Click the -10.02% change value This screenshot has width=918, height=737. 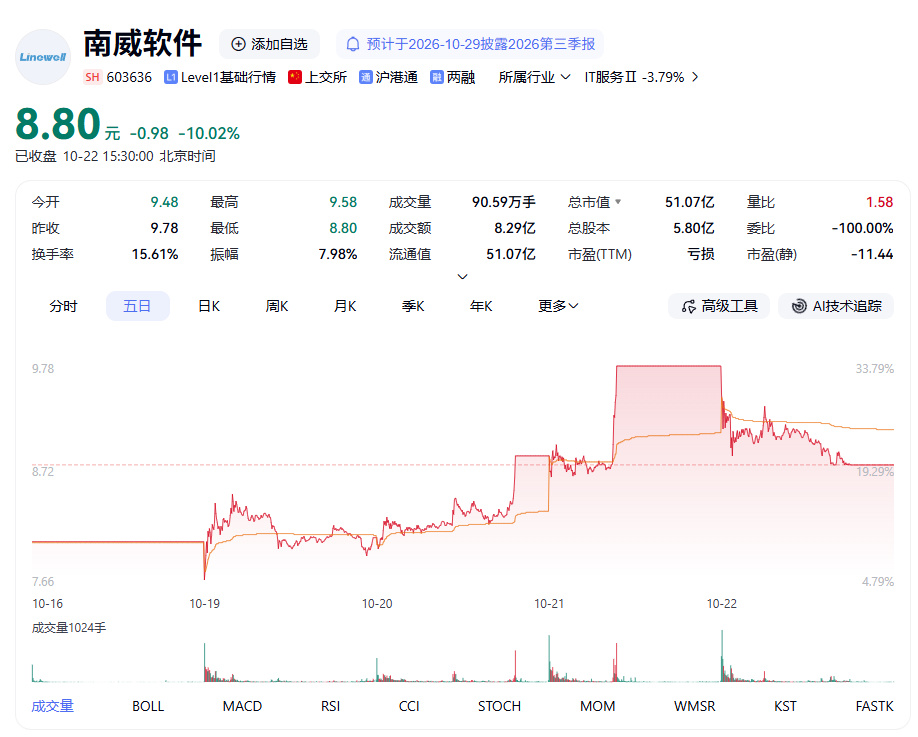[209, 133]
